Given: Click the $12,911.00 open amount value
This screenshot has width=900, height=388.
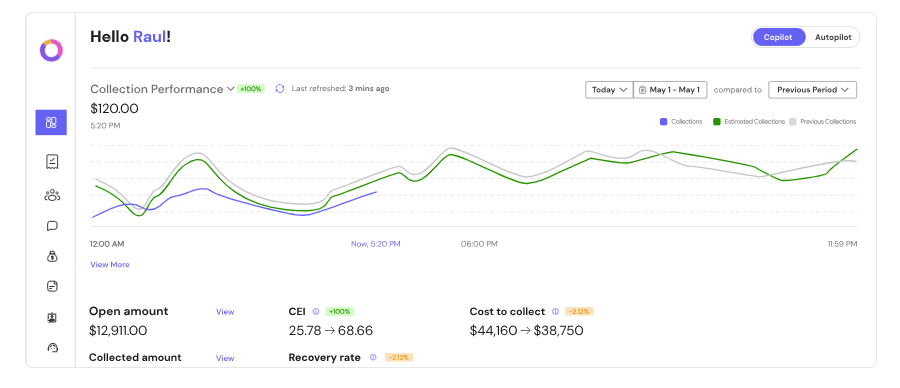Looking at the screenshot, I should 118,331.
